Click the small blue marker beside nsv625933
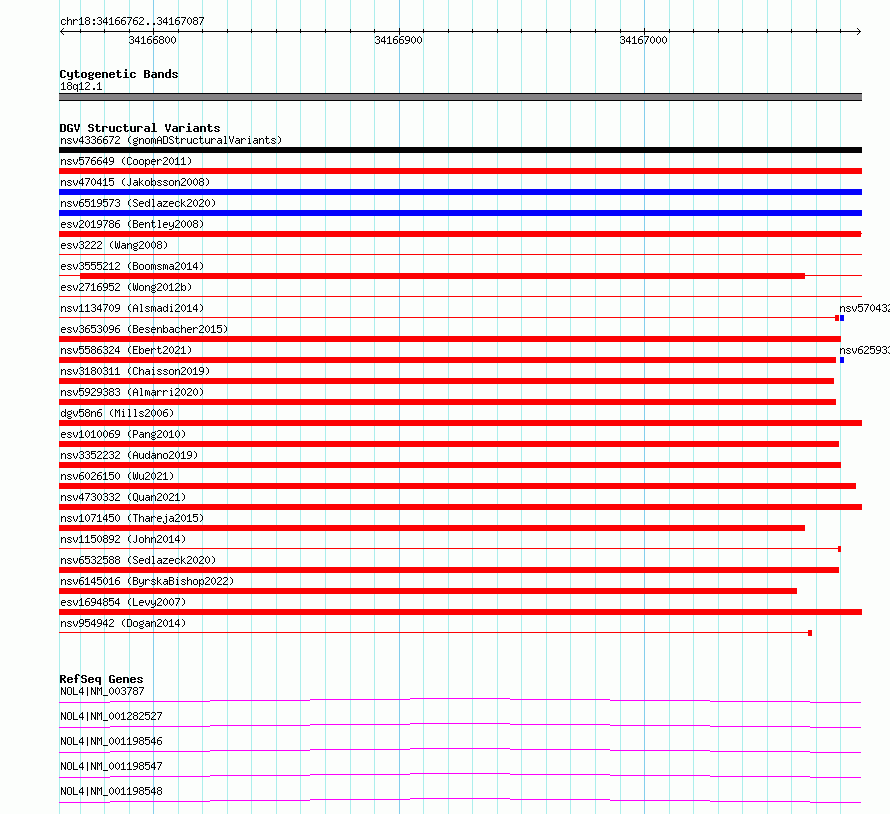 pos(842,360)
